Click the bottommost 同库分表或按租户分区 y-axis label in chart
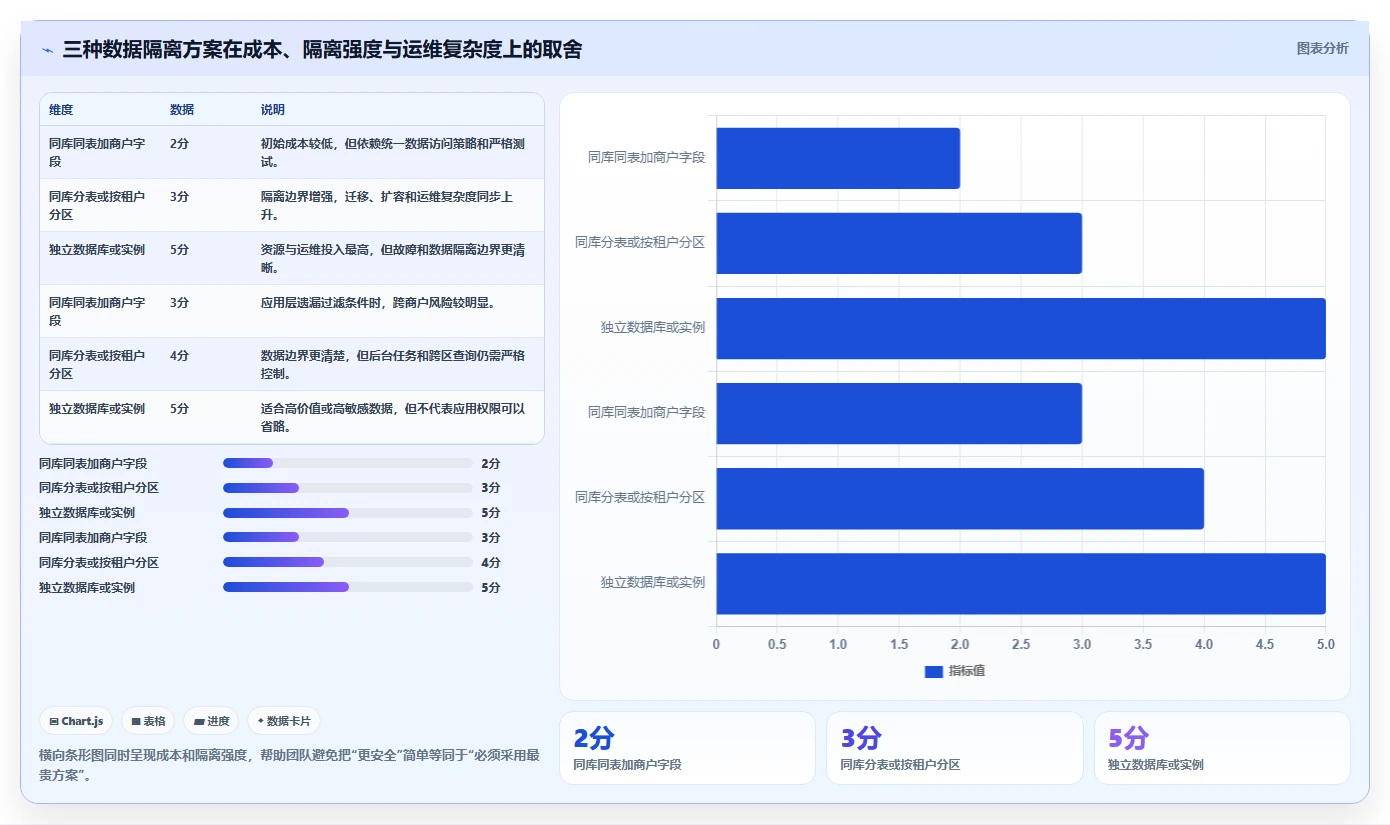Image resolution: width=1390 pixels, height=825 pixels. [640, 497]
